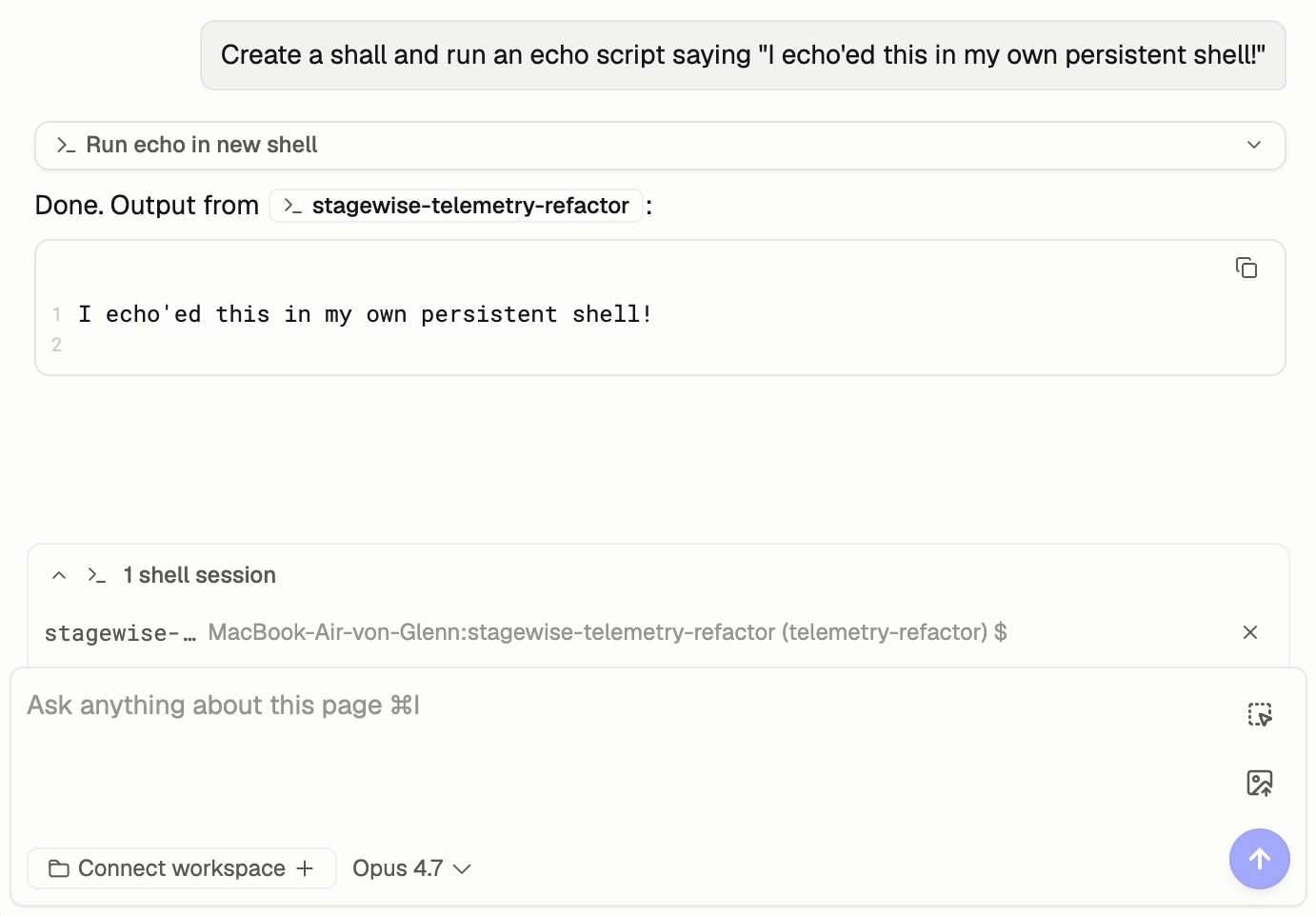Image resolution: width=1316 pixels, height=916 pixels.
Task: Click the echoed output text line
Action: tap(366, 314)
